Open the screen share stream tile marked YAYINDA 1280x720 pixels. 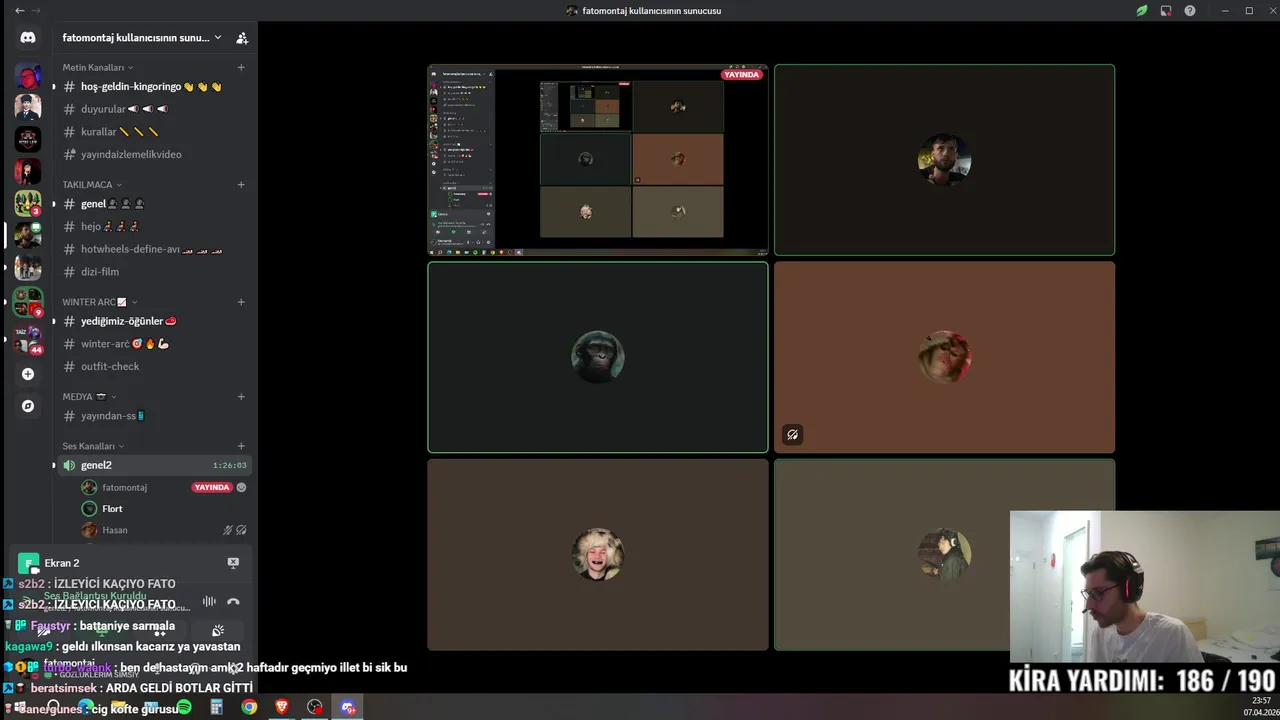(x=598, y=160)
